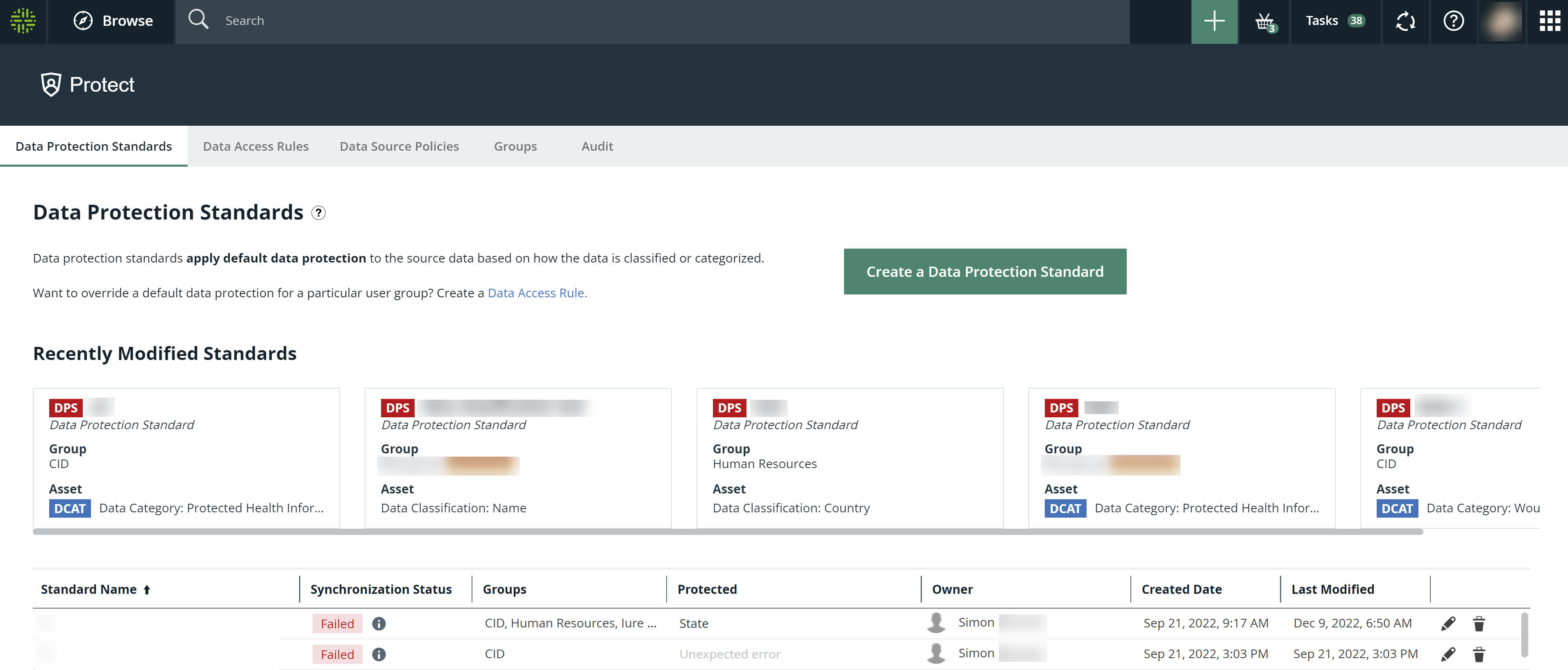
Task: Open your profile avatar
Action: [x=1502, y=21]
